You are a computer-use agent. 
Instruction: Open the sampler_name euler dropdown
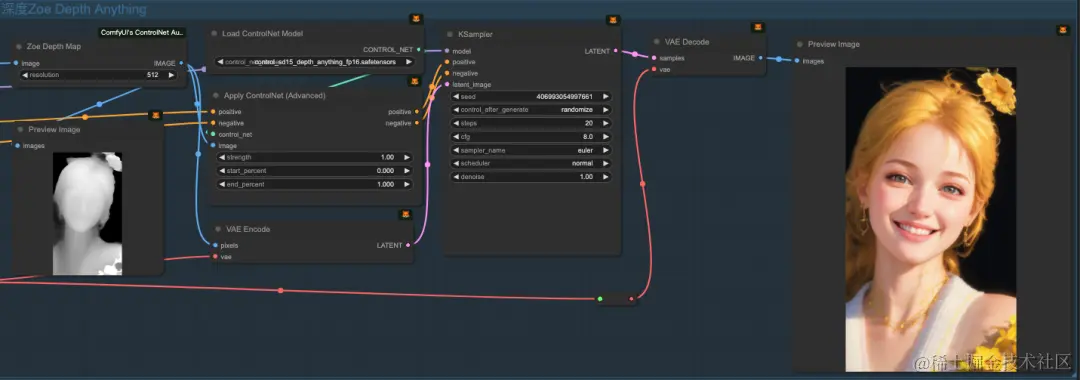click(530, 150)
